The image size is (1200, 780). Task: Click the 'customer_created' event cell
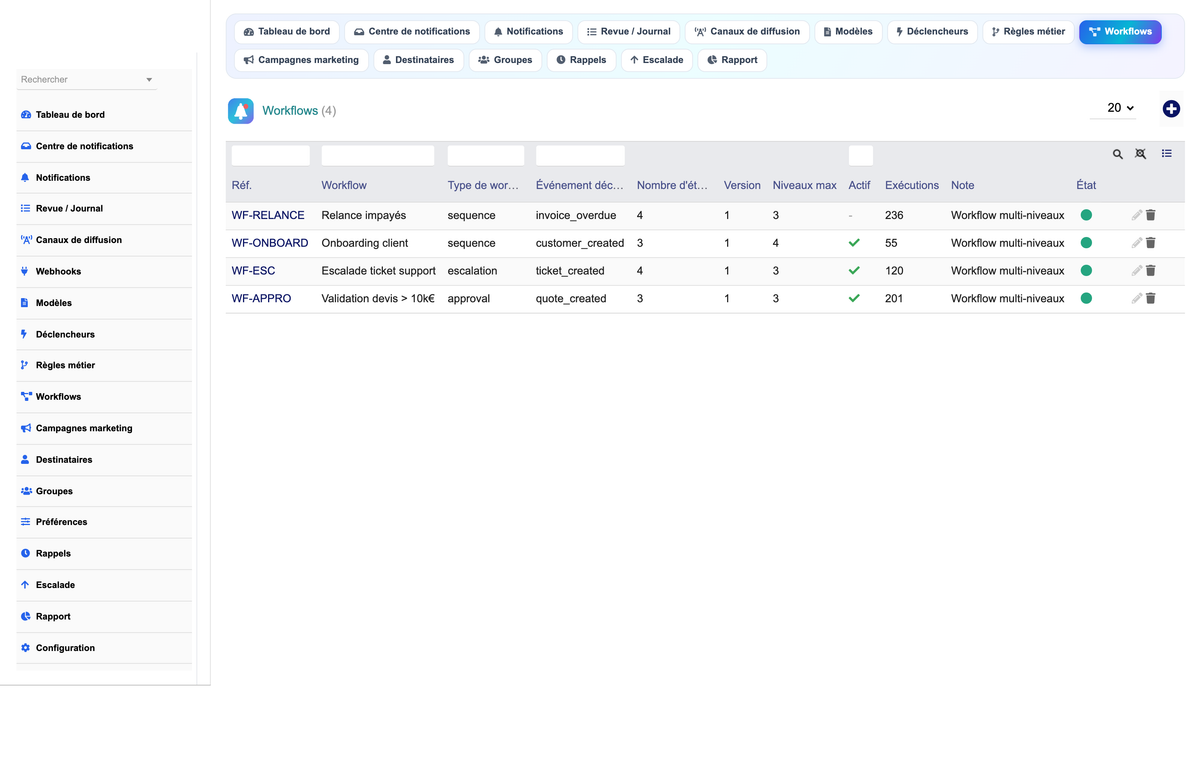click(580, 243)
